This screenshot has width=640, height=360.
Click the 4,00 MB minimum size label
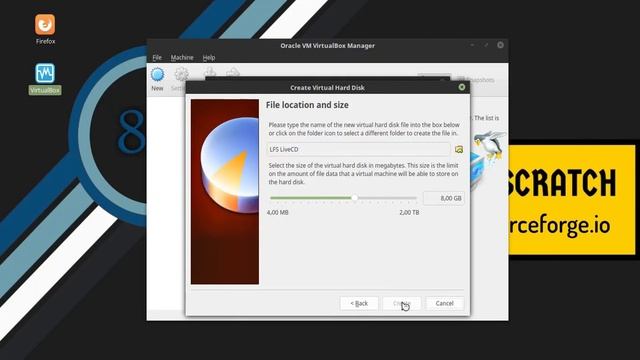click(278, 212)
